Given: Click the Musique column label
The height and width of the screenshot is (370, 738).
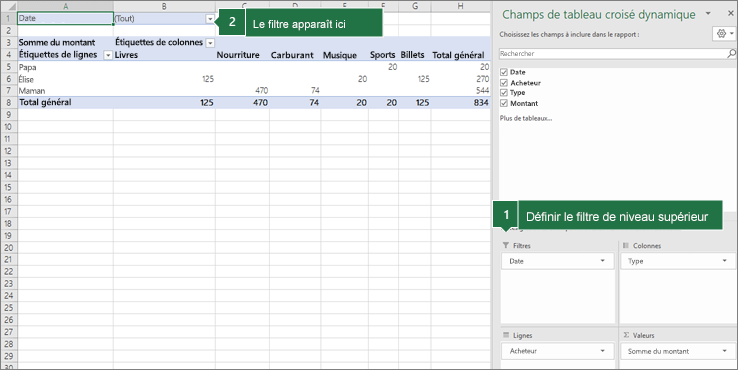Looking at the screenshot, I should (339, 55).
